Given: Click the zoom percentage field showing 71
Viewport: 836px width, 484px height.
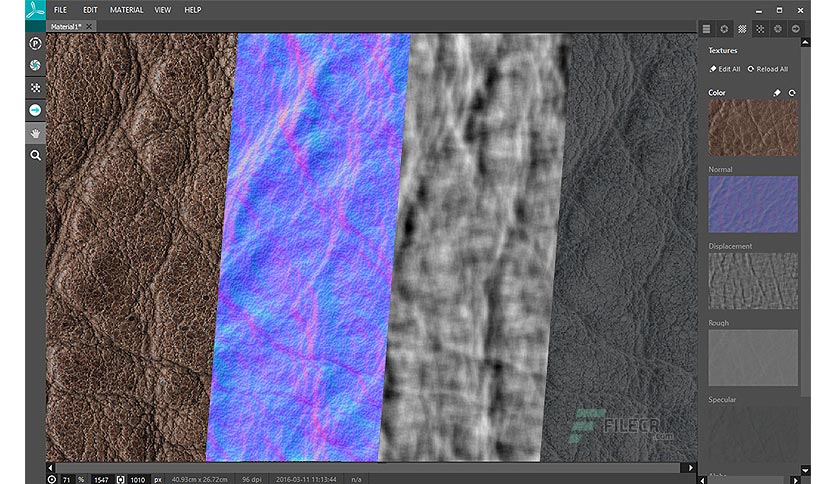Looking at the screenshot, I should coord(67,479).
